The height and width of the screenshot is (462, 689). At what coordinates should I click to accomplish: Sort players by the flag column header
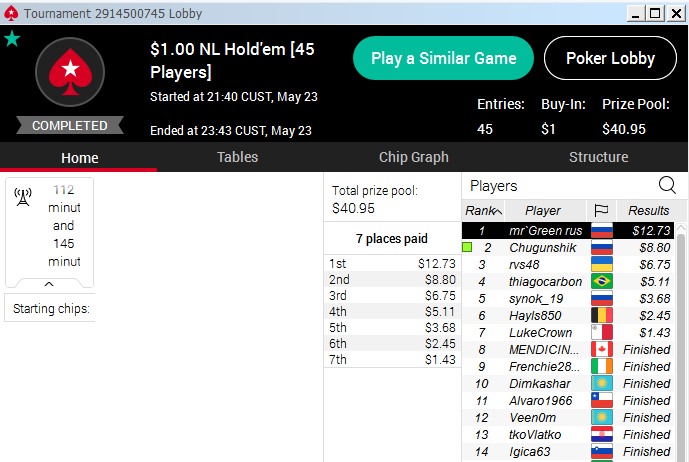click(x=601, y=210)
